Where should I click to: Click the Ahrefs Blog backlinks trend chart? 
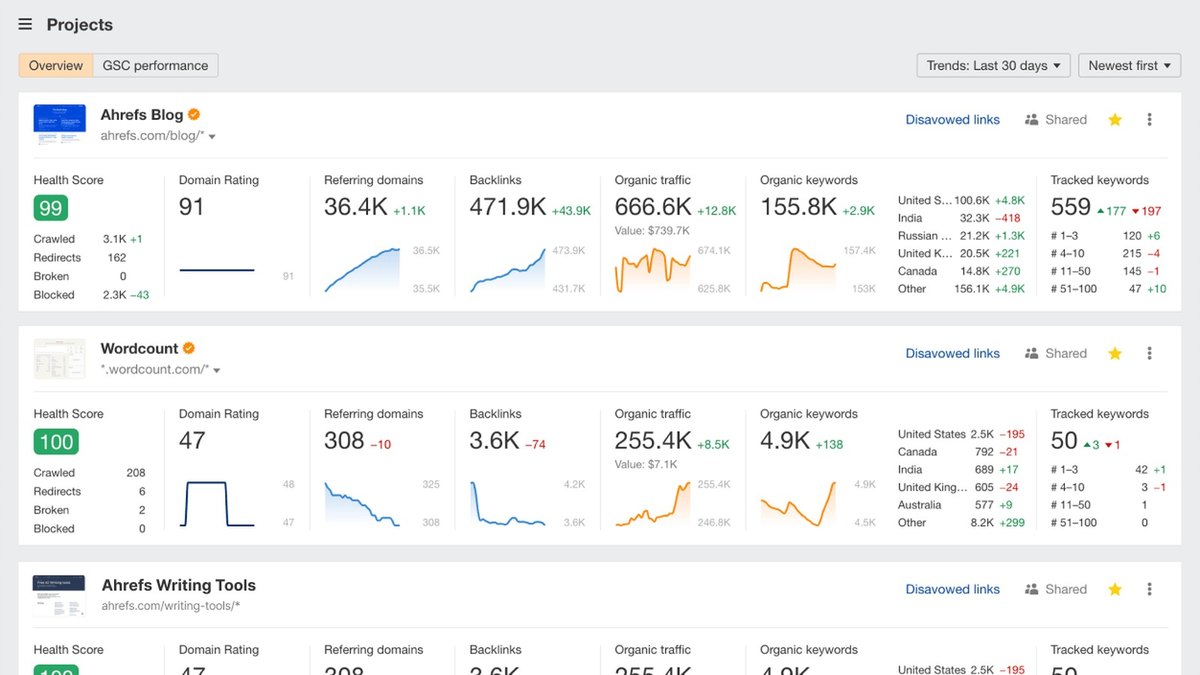[x=508, y=270]
